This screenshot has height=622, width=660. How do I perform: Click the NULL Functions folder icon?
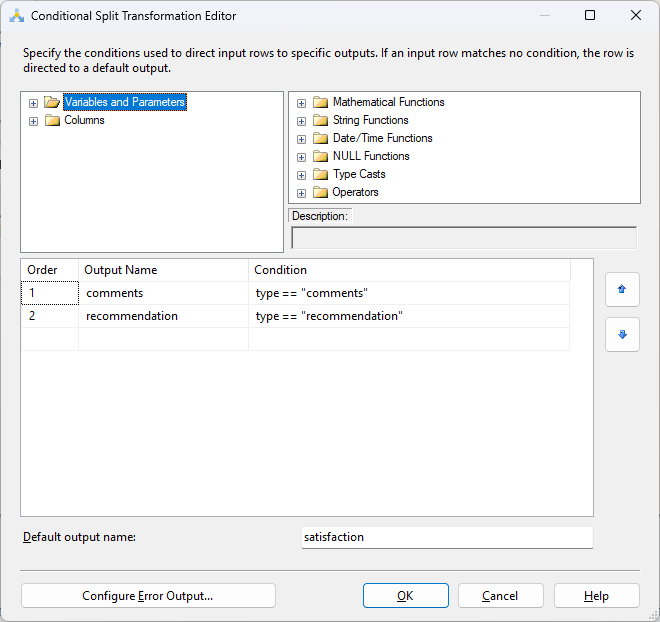[x=320, y=157]
